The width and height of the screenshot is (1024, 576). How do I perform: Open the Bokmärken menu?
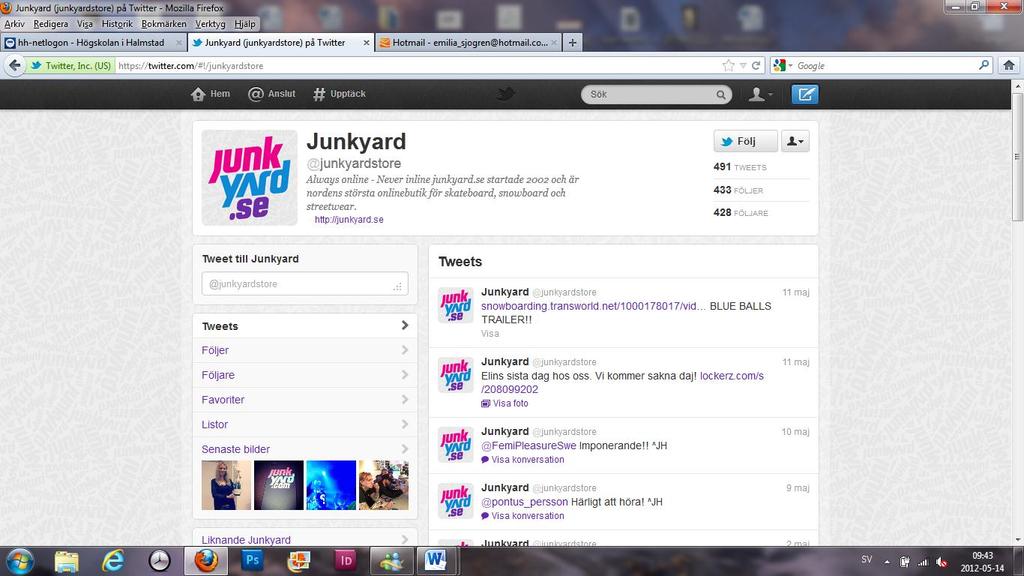coord(164,24)
